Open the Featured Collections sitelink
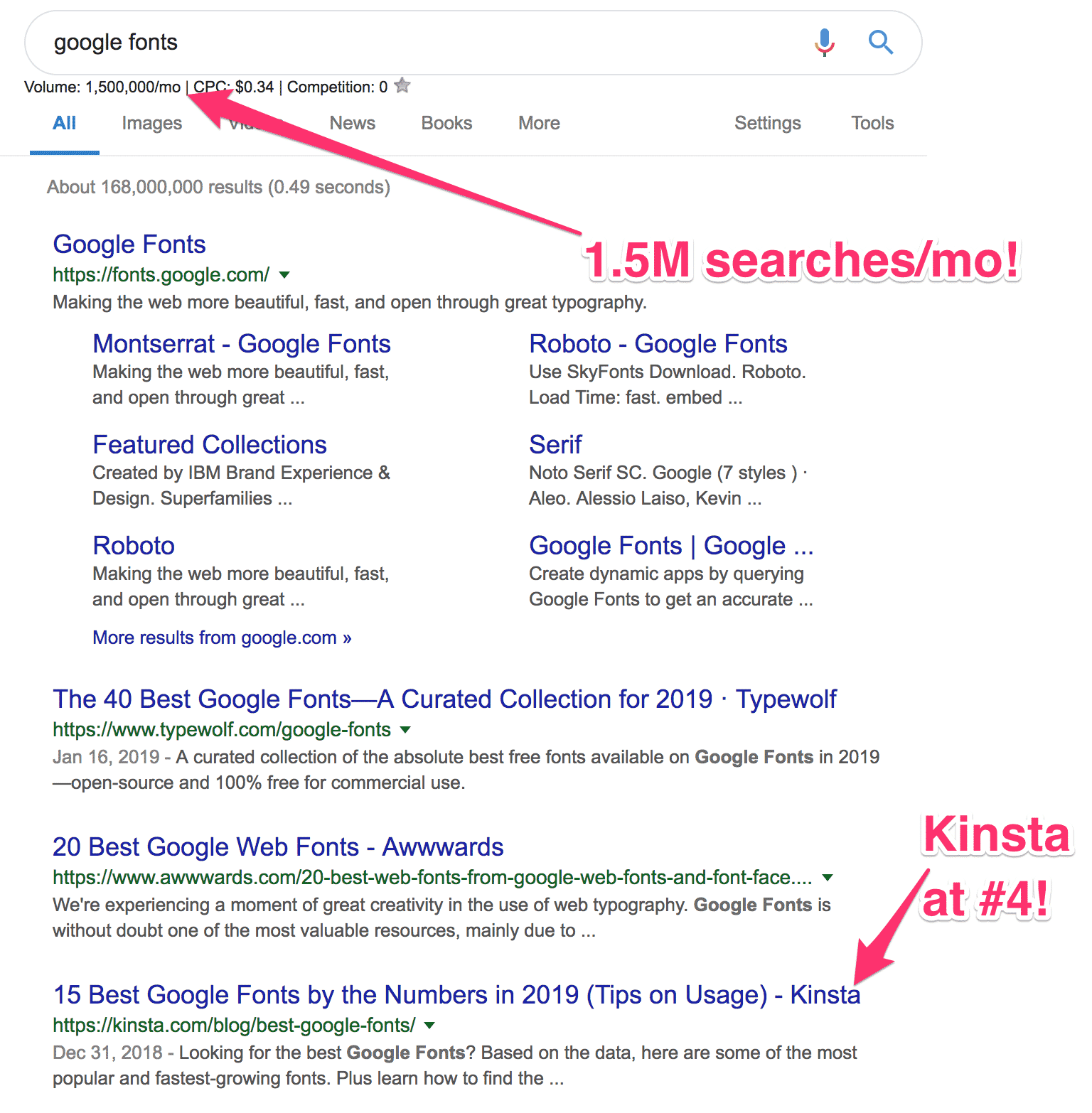Screen dimensions: 1092x1113 click(210, 444)
